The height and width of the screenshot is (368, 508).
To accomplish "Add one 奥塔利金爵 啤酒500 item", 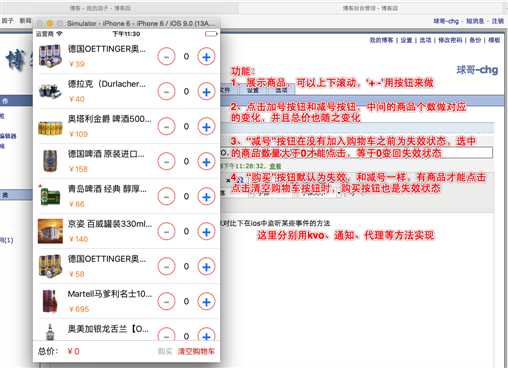I will coord(206,127).
